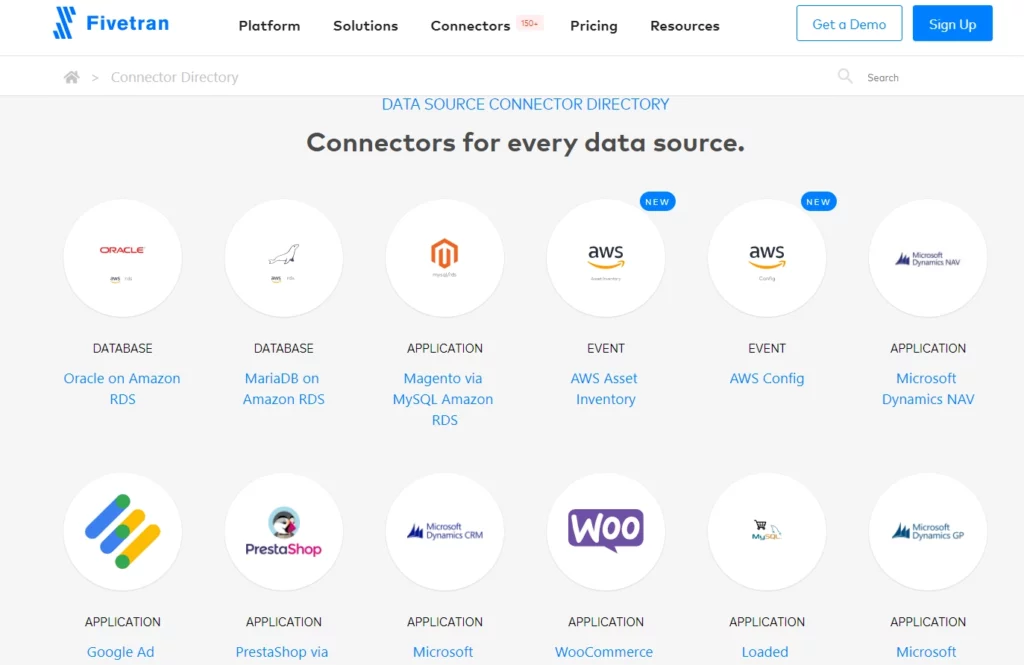Select the Microsoft Dynamics GP logo
This screenshot has width=1024, height=665.
pyautogui.click(x=928, y=532)
